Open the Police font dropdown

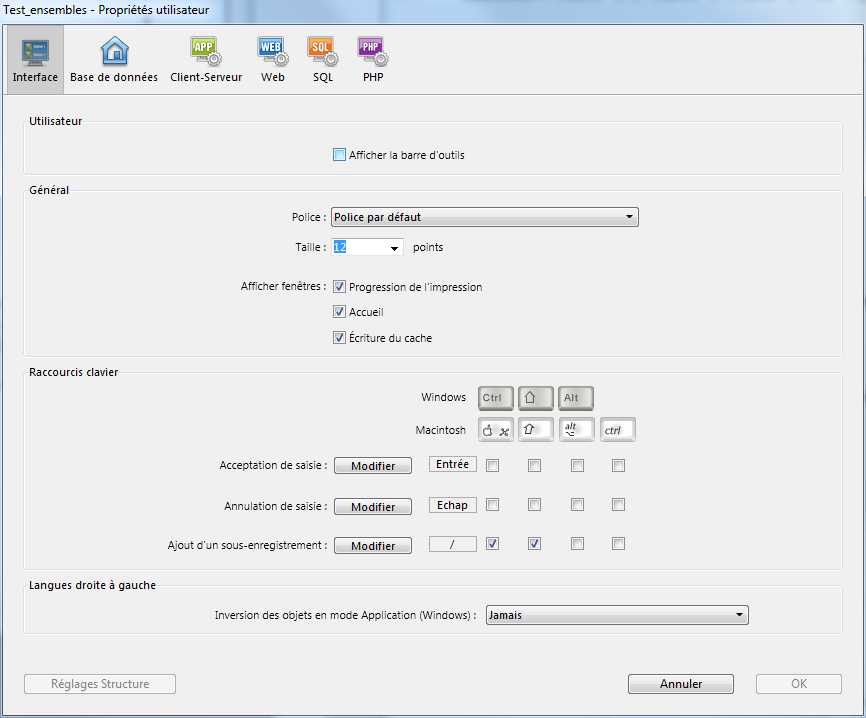pyautogui.click(x=484, y=217)
